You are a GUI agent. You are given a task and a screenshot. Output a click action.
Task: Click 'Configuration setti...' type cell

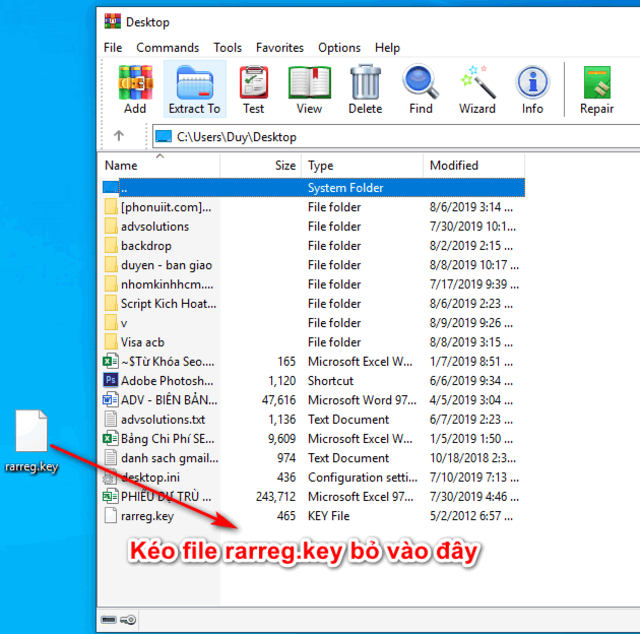[363, 478]
